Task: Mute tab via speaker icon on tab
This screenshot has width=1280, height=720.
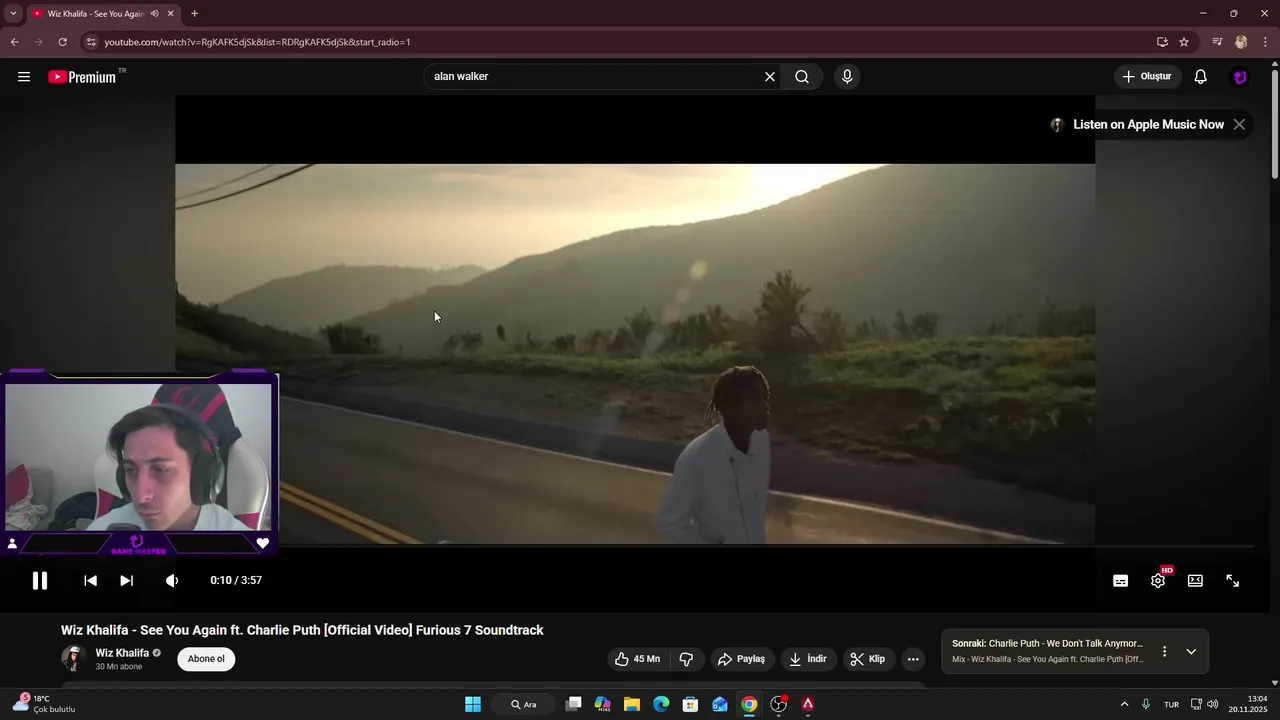Action: pyautogui.click(x=154, y=14)
